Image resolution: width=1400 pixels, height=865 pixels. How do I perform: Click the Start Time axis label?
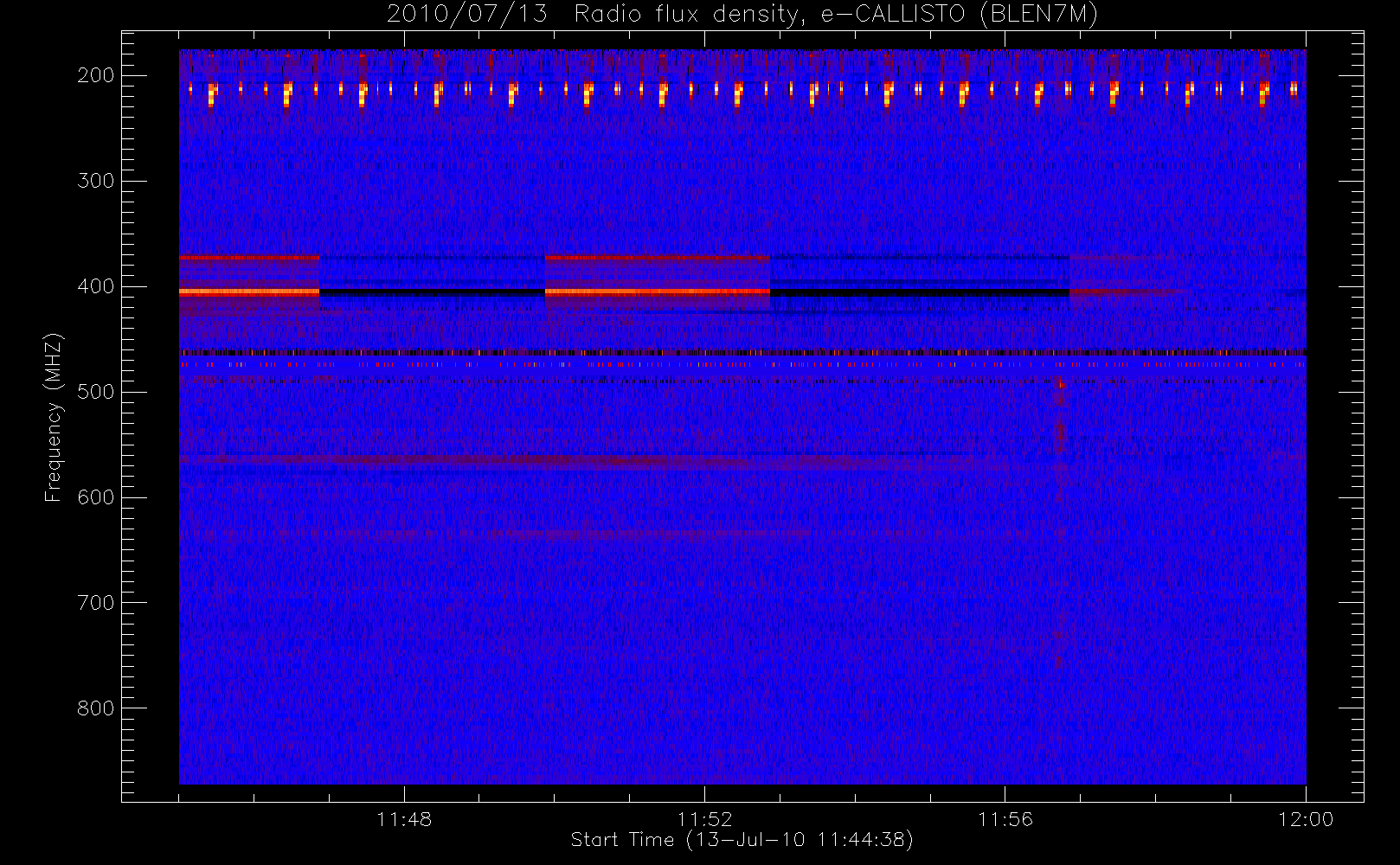coord(742,840)
